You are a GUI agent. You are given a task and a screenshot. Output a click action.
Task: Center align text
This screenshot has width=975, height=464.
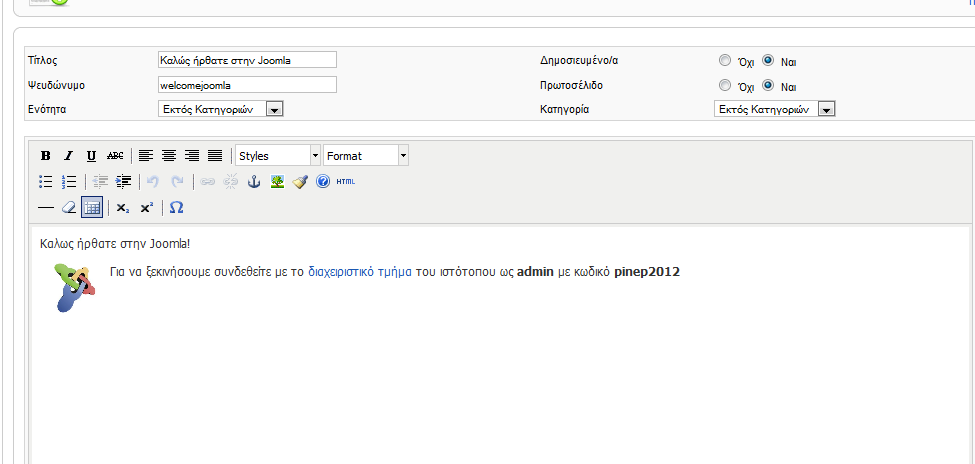[169, 155]
